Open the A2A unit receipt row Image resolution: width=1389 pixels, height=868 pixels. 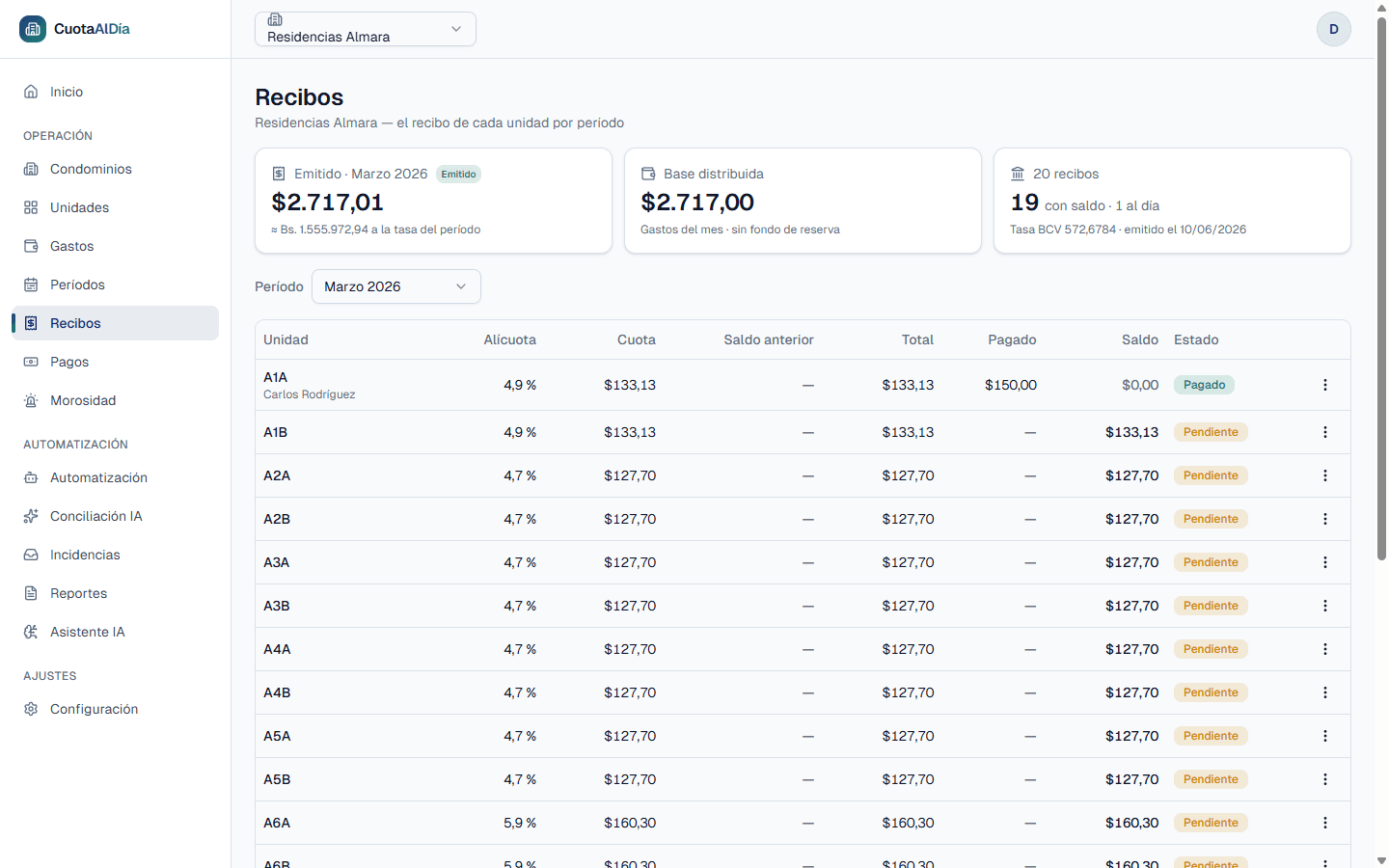pos(803,475)
